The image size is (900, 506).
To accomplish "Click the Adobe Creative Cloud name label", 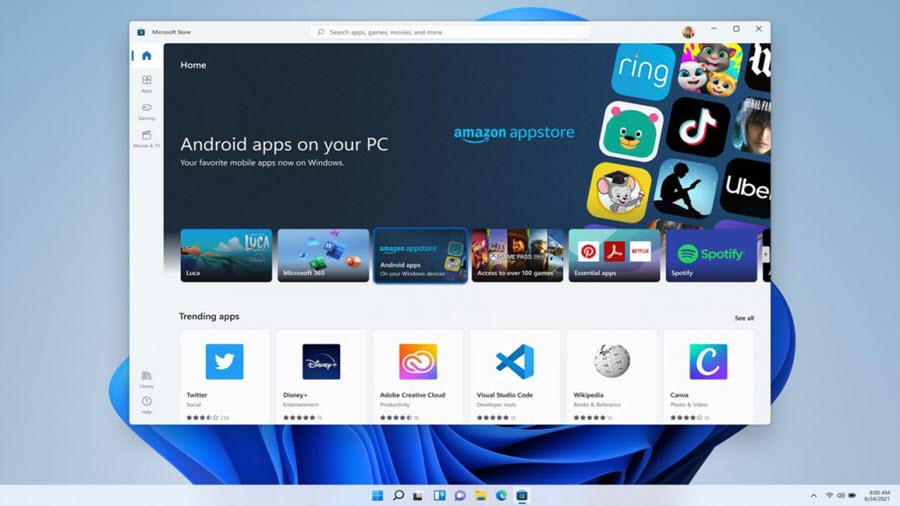I will pyautogui.click(x=412, y=395).
